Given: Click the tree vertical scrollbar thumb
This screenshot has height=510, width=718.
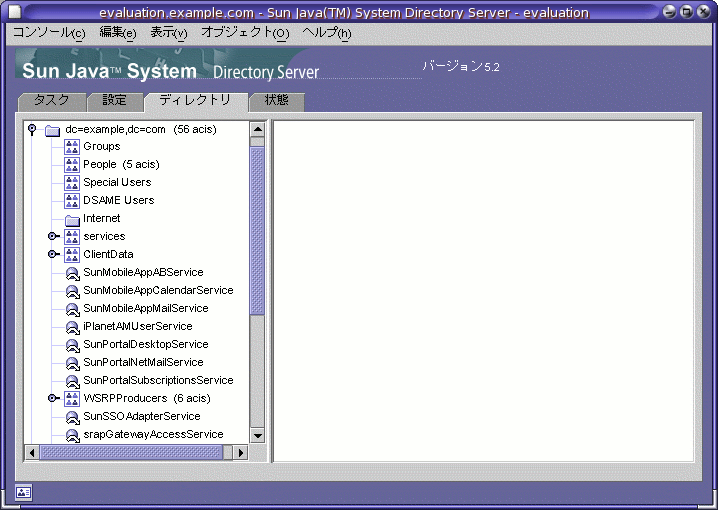Looking at the screenshot, I should click(257, 230).
